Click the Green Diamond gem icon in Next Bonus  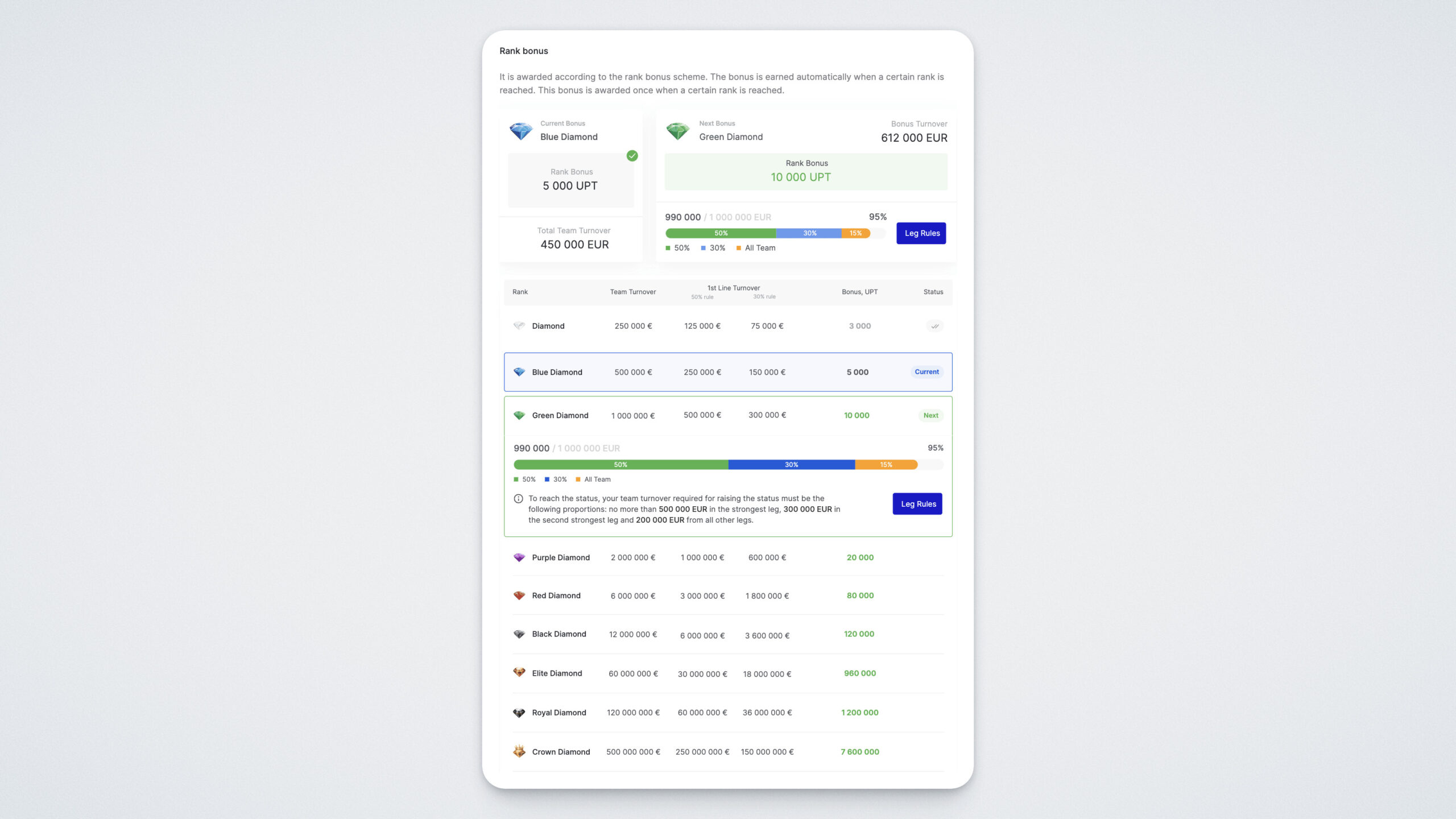677,131
